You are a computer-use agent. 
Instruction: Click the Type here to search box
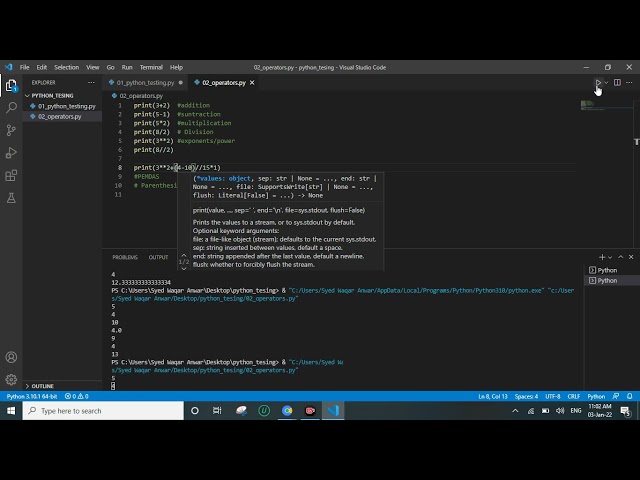point(103,411)
